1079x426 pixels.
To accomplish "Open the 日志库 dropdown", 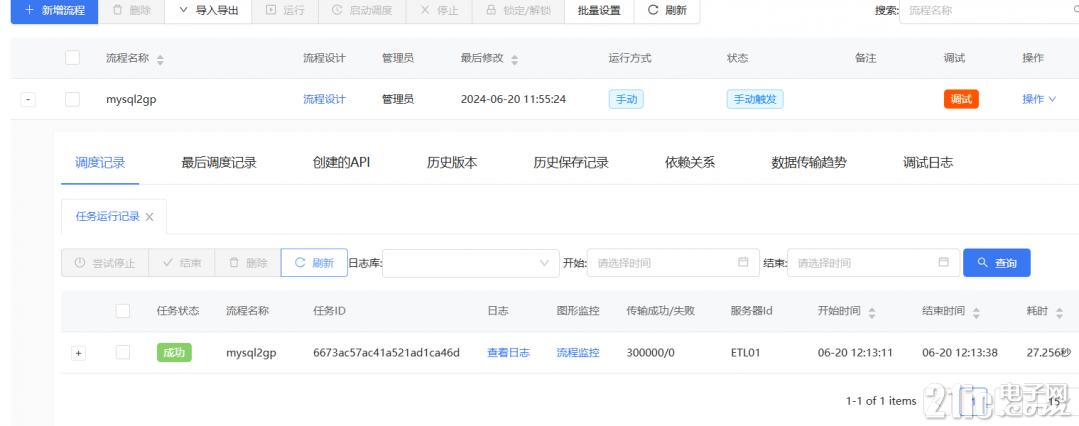I will [x=471, y=263].
